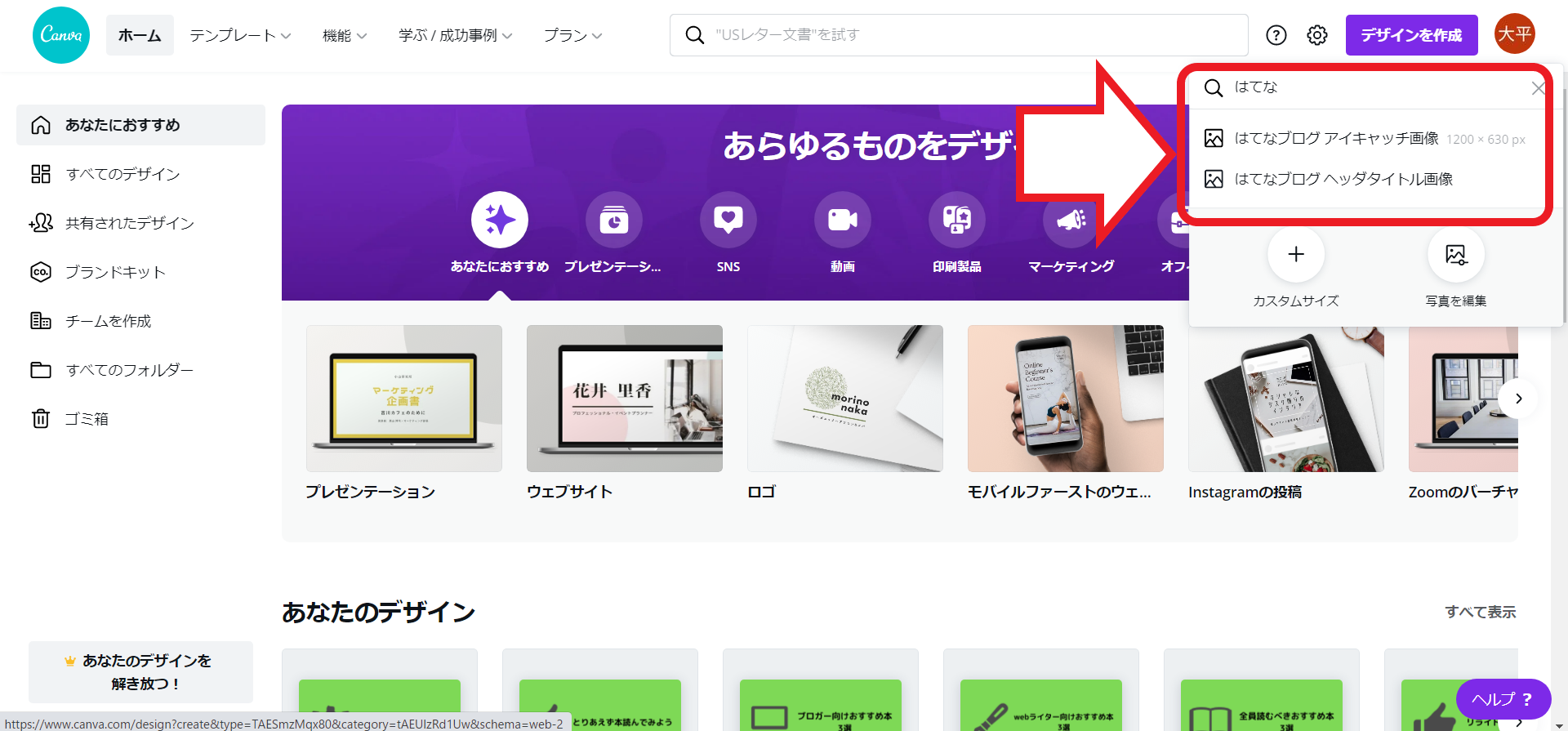Select the 動画 video category icon
This screenshot has height=731, width=1568.
click(x=843, y=220)
